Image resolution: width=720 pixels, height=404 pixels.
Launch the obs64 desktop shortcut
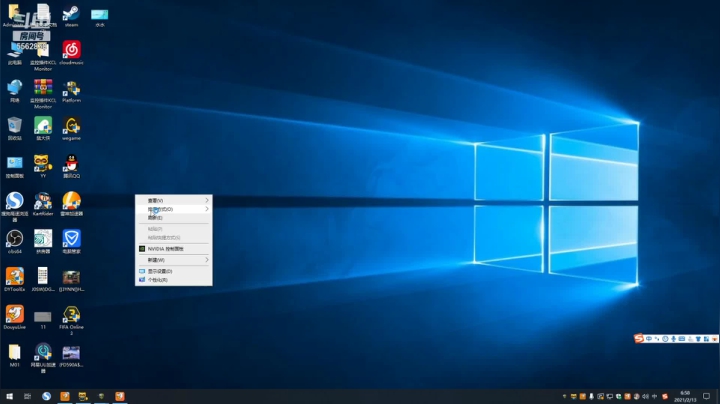[15, 242]
